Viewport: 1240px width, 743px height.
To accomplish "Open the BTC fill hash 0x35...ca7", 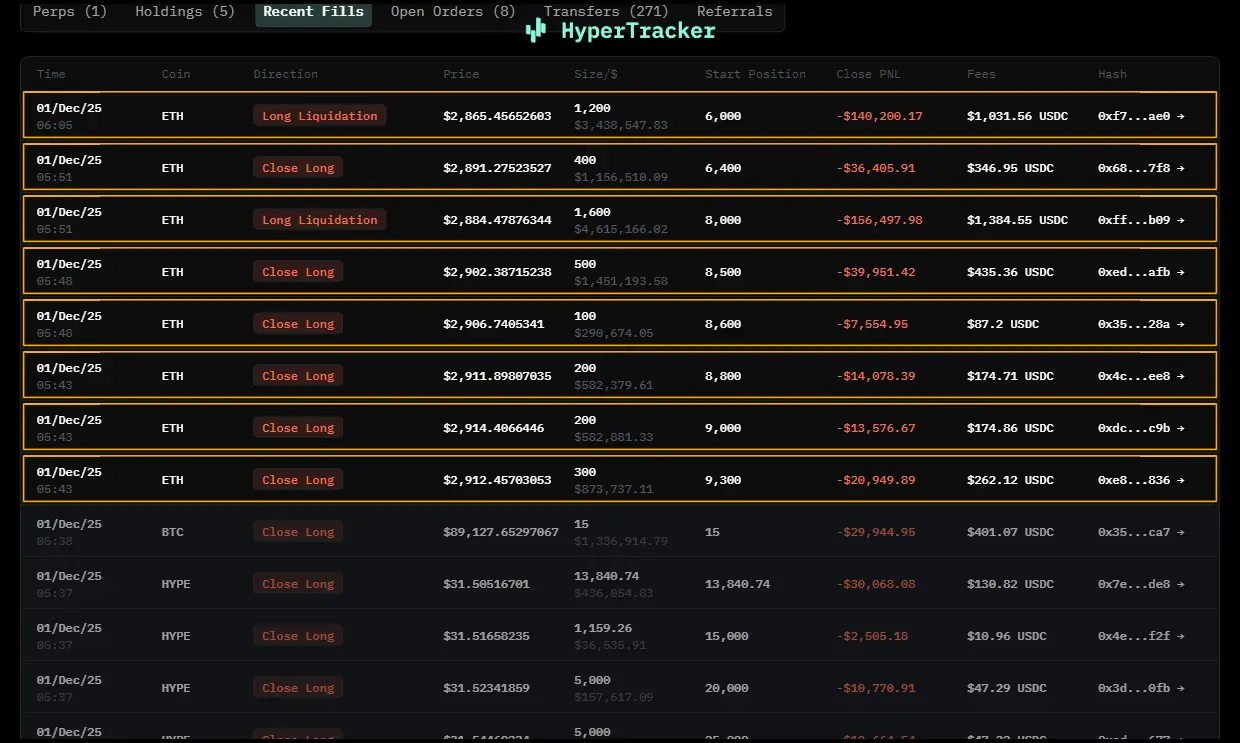I will pyautogui.click(x=1140, y=532).
